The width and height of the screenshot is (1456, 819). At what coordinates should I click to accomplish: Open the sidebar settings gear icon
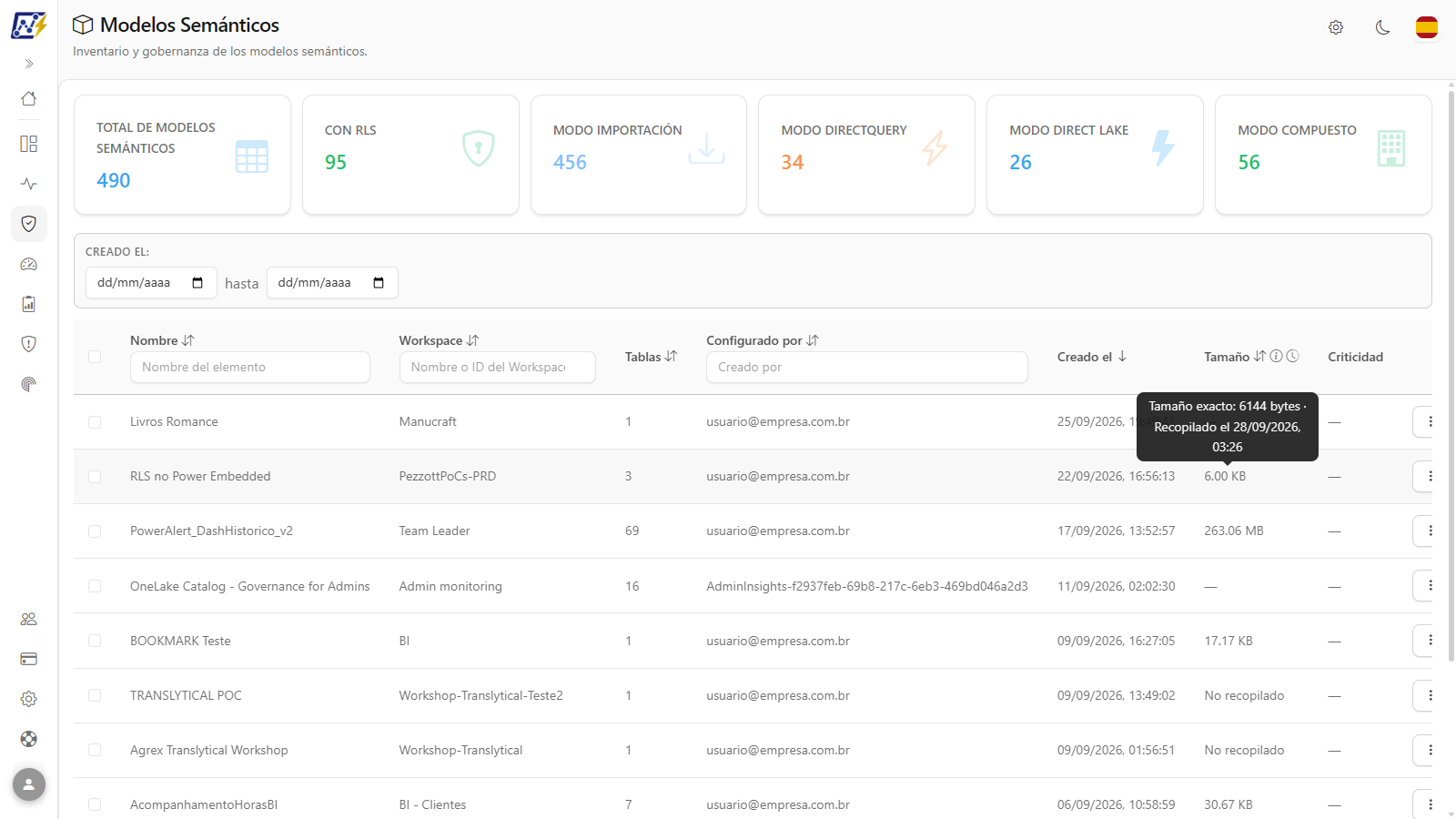click(29, 699)
